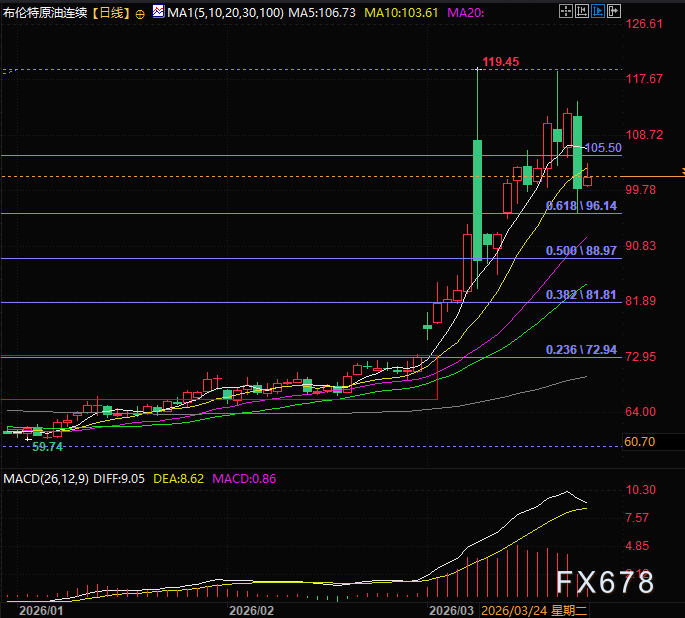
Task: Select the 0.500 \ 88.97 Fibonacci level label
Action: point(581,251)
